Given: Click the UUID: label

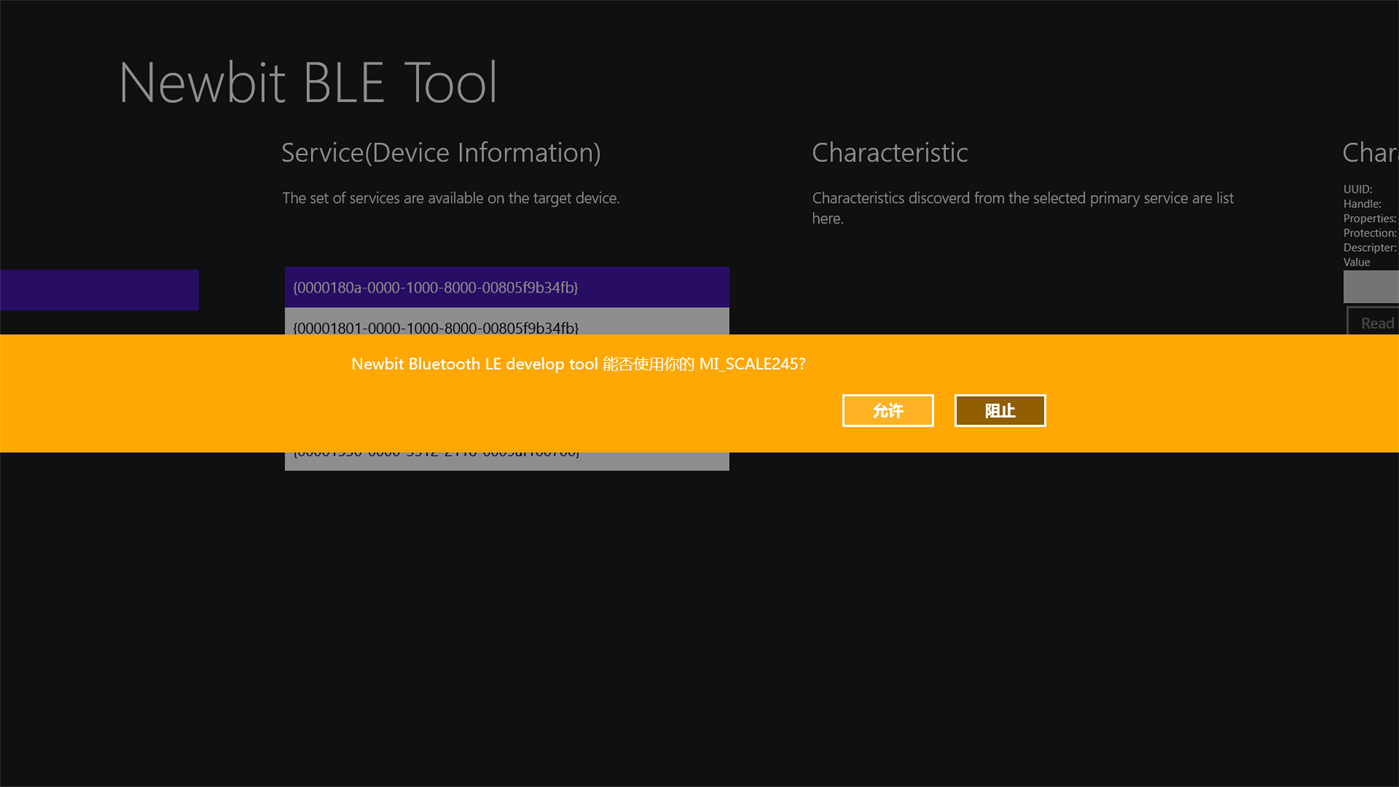Looking at the screenshot, I should (x=1357, y=188).
